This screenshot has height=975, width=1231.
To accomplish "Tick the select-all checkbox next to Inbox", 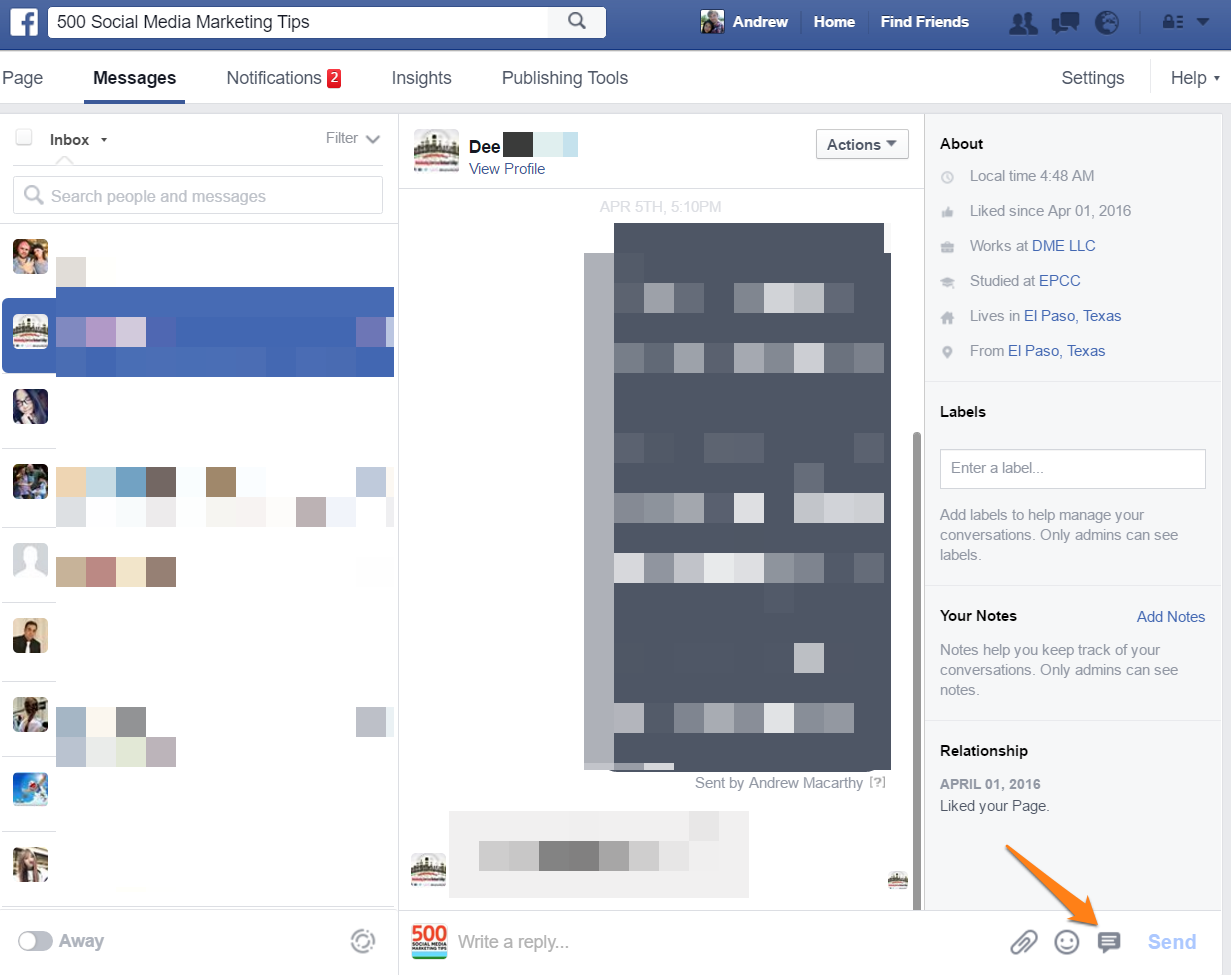I will pyautogui.click(x=24, y=138).
